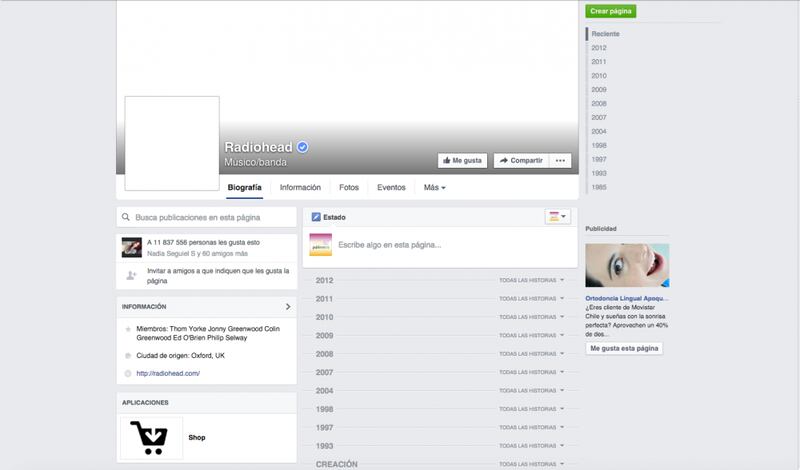Expand Todas las historias for 2010
Screen dimensions: 800x470
point(531,317)
